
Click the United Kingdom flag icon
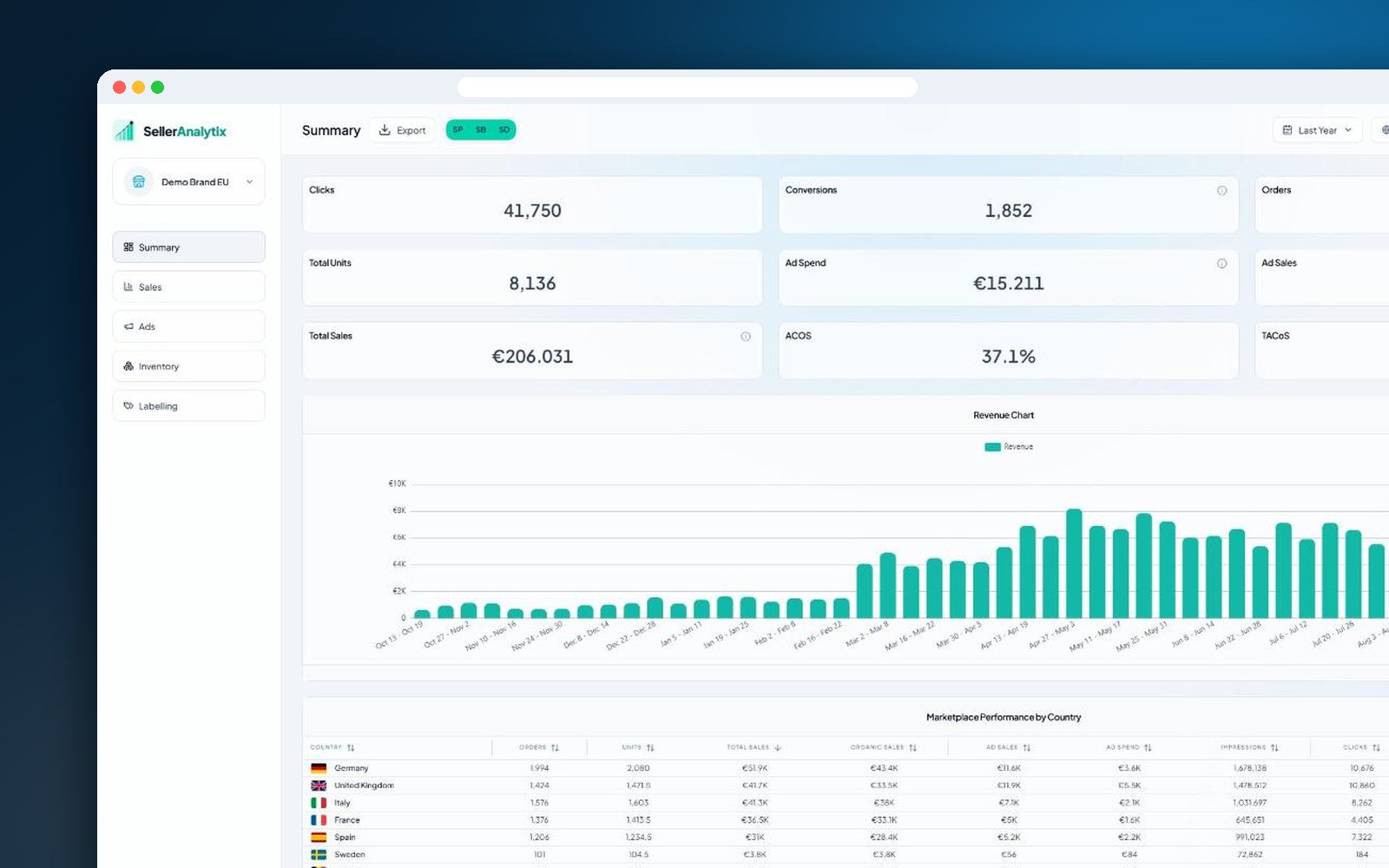[x=319, y=786]
